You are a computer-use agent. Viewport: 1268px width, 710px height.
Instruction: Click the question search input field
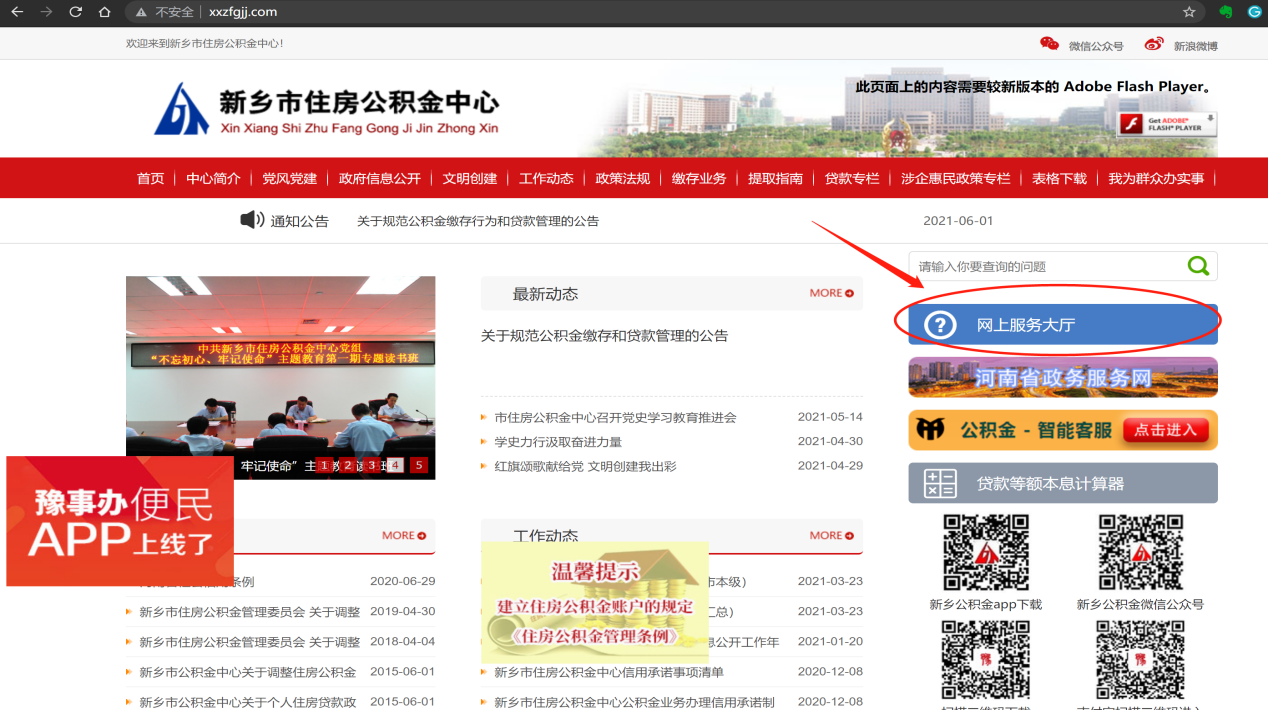(x=1045, y=266)
